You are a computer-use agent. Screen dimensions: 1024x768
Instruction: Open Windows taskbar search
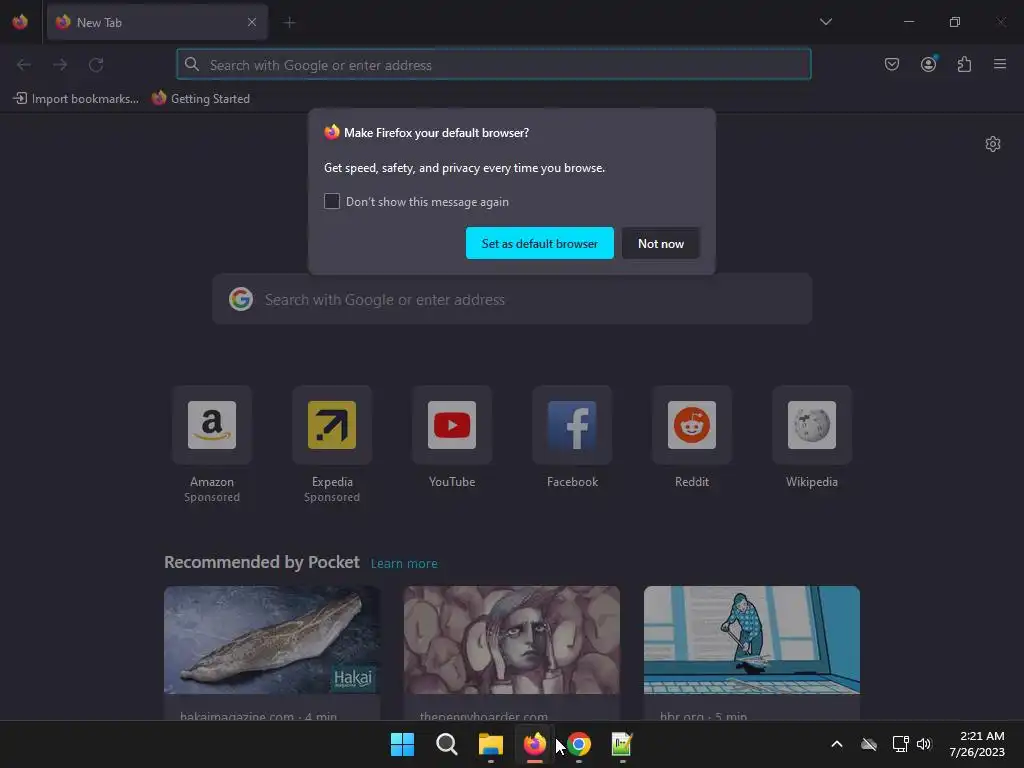click(x=447, y=744)
